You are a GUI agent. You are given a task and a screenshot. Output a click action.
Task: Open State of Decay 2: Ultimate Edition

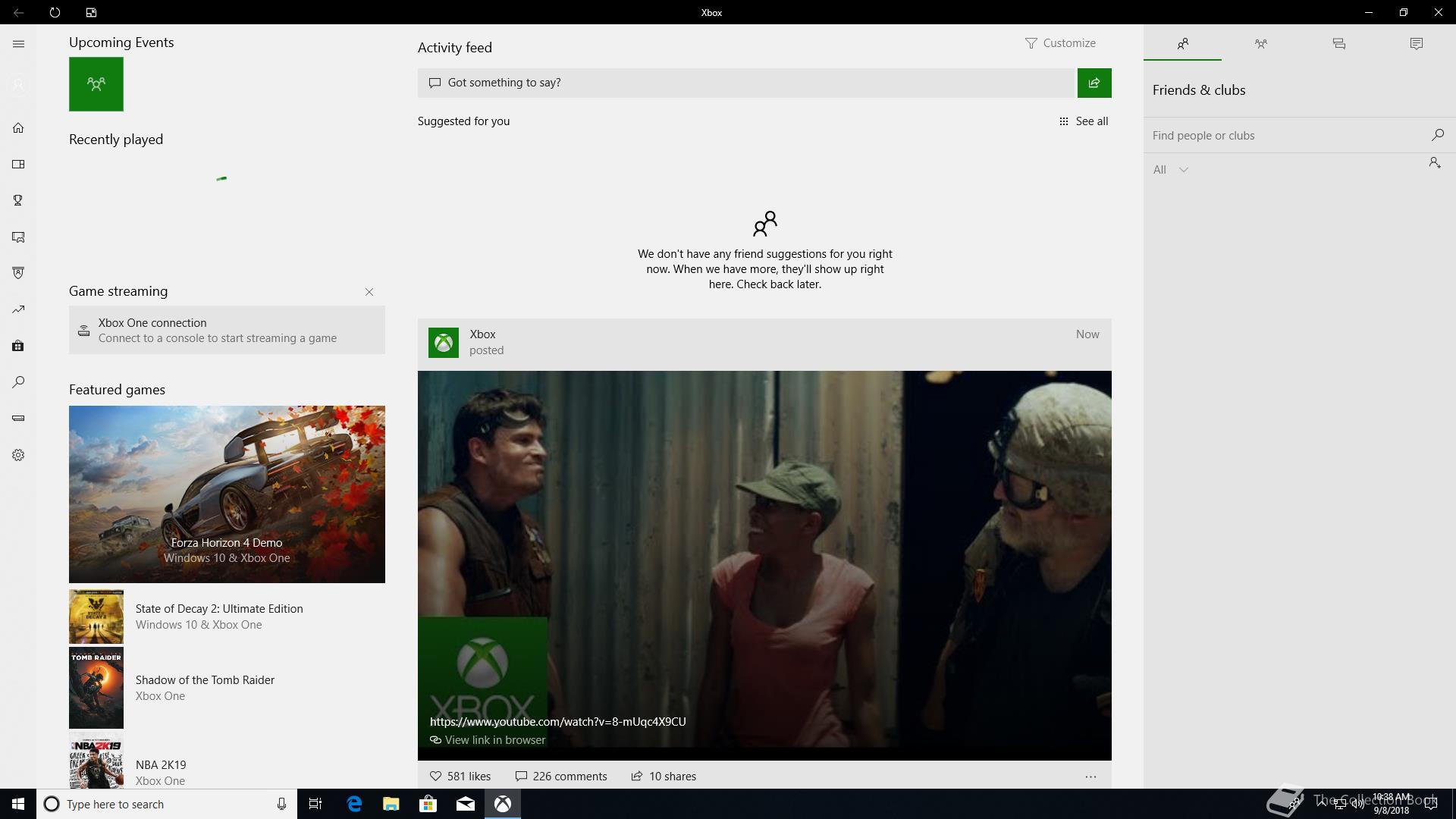coord(227,617)
